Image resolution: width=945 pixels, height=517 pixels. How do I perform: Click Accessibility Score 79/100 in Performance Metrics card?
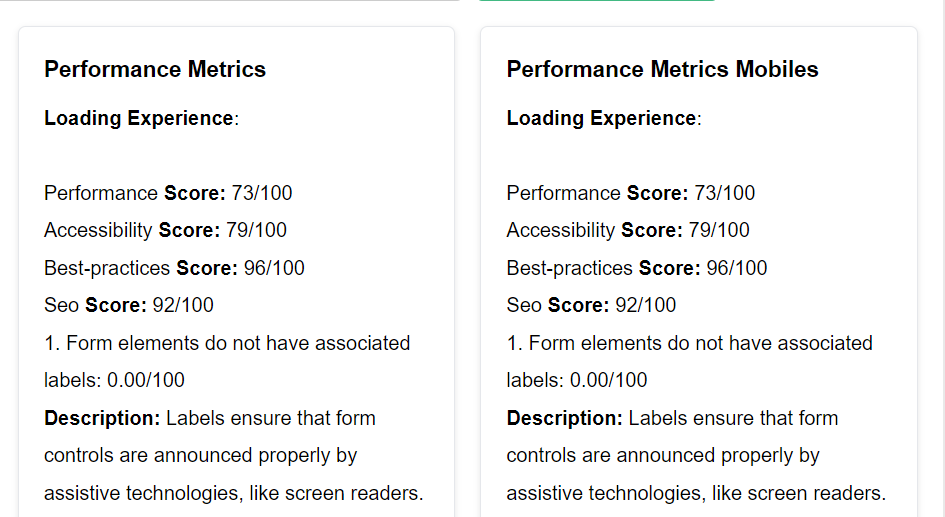(165, 230)
